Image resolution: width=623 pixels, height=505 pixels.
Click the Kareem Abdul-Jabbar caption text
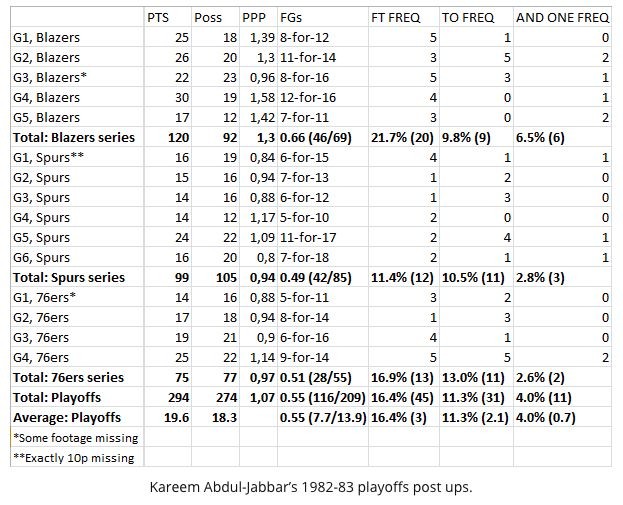coord(311,489)
